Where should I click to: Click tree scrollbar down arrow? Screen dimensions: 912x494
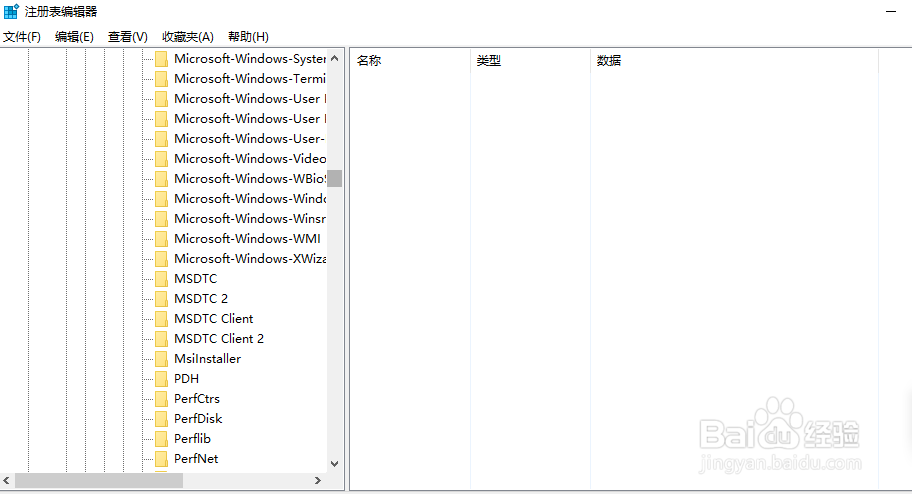coord(334,464)
